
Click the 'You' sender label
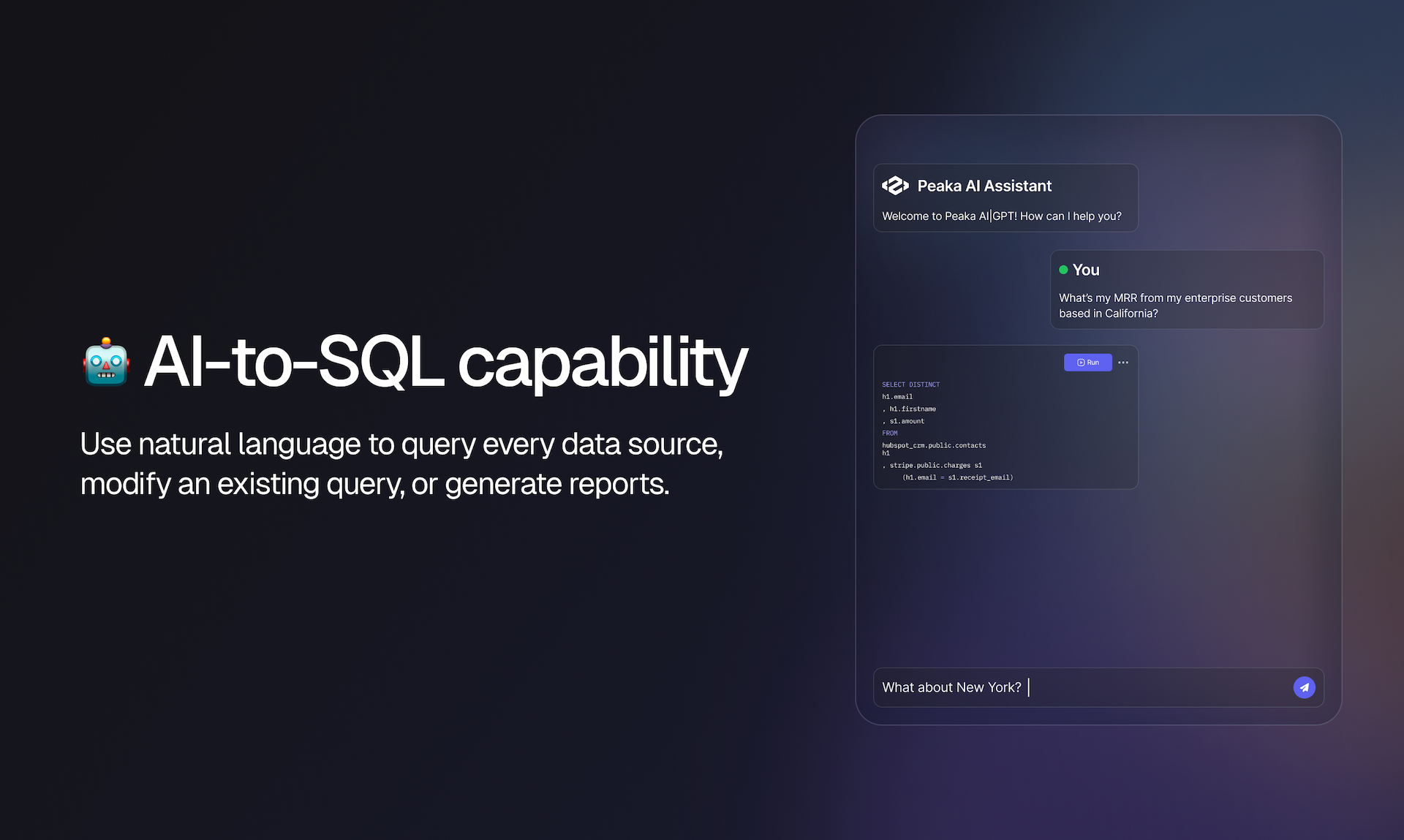click(1086, 270)
